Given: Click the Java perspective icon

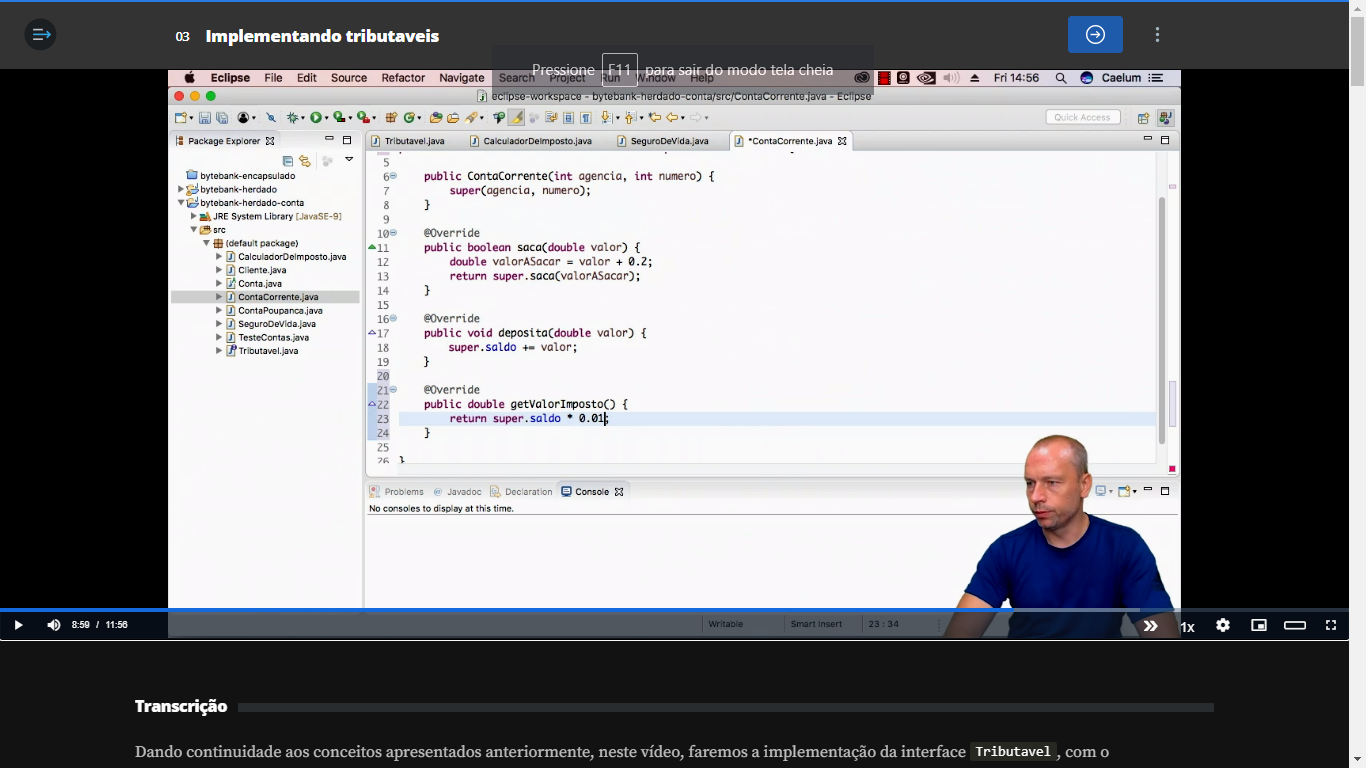Looking at the screenshot, I should click(1165, 118).
